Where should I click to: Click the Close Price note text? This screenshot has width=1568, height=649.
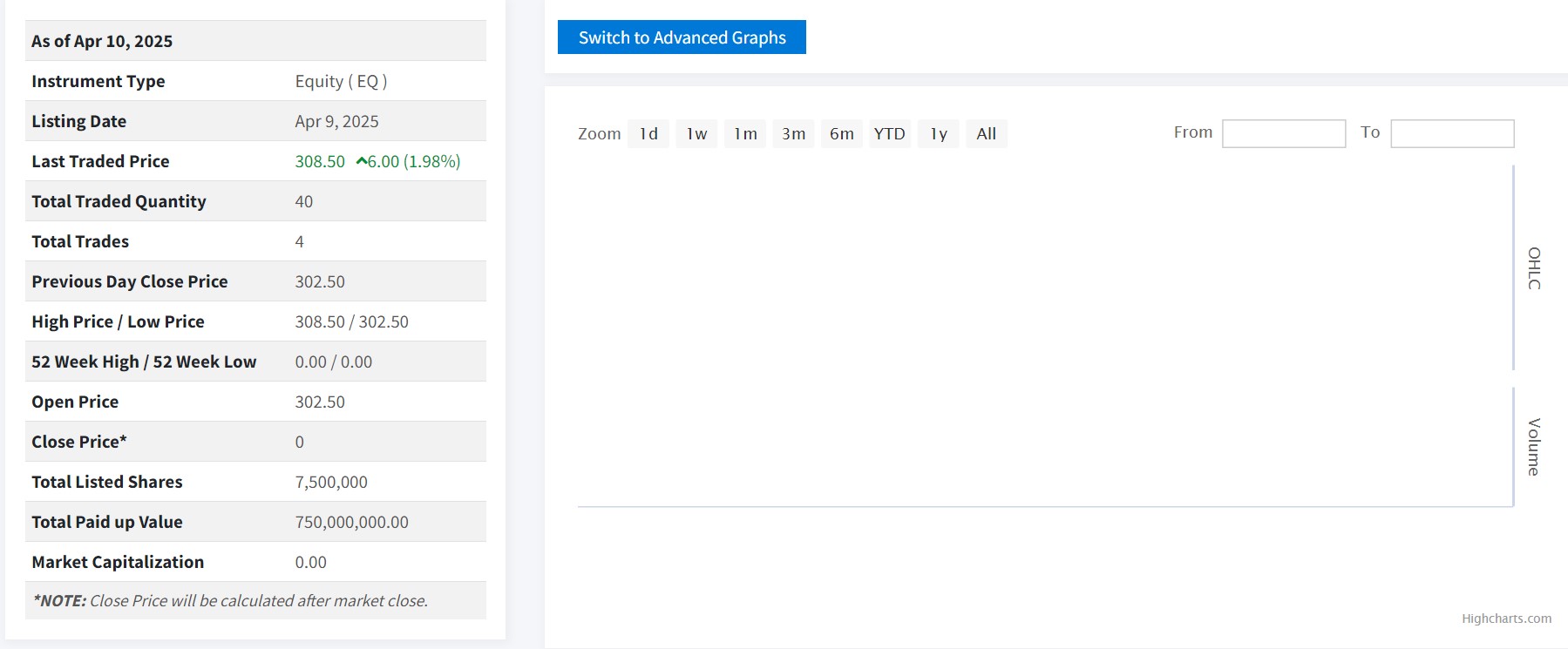click(230, 601)
